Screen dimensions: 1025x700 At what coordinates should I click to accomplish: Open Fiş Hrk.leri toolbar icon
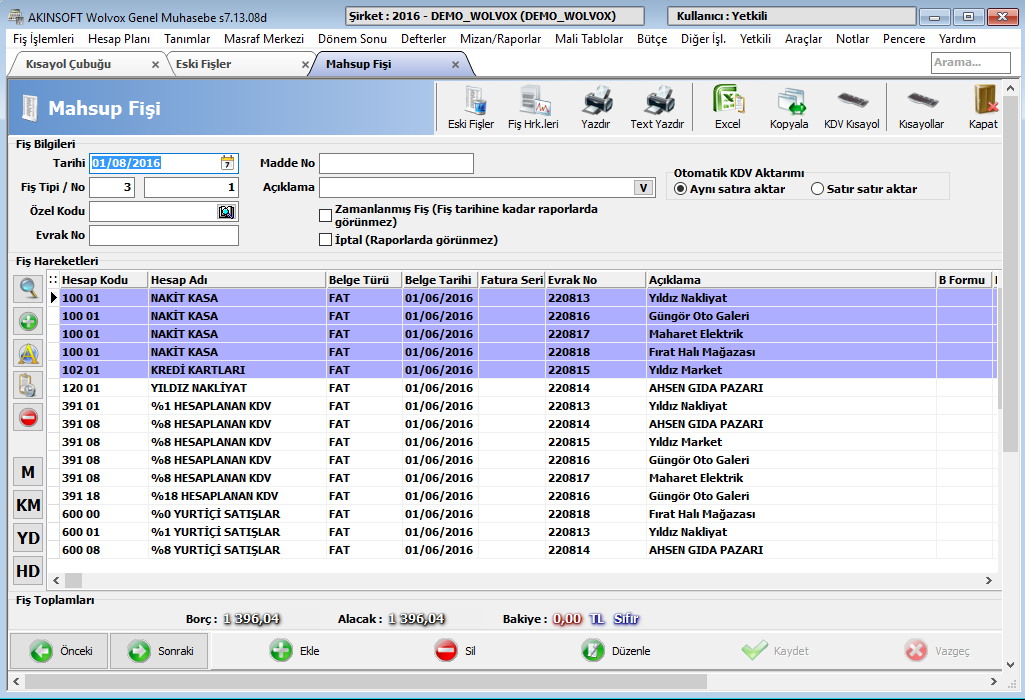[x=533, y=107]
